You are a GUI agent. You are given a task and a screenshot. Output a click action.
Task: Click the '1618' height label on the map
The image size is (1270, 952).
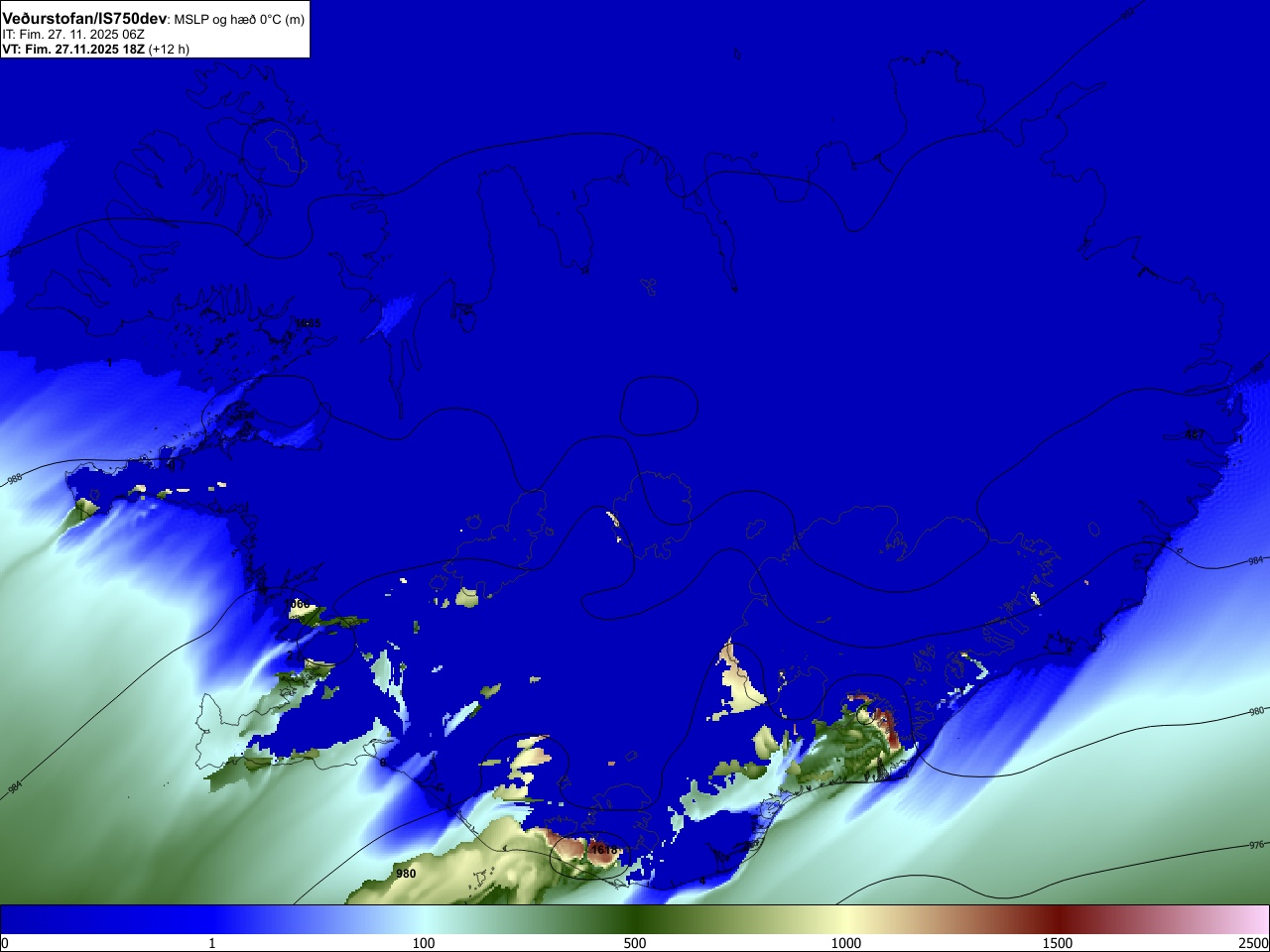click(603, 850)
